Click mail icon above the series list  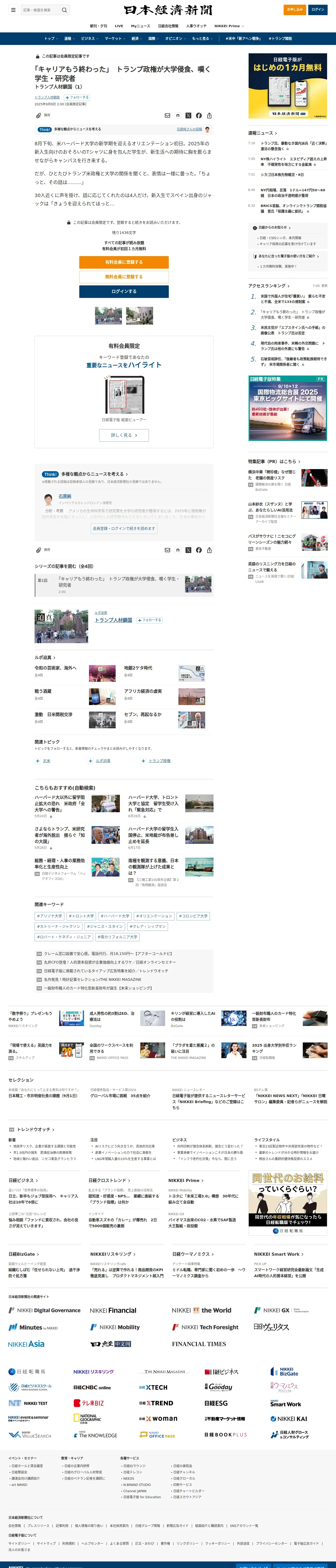167,550
